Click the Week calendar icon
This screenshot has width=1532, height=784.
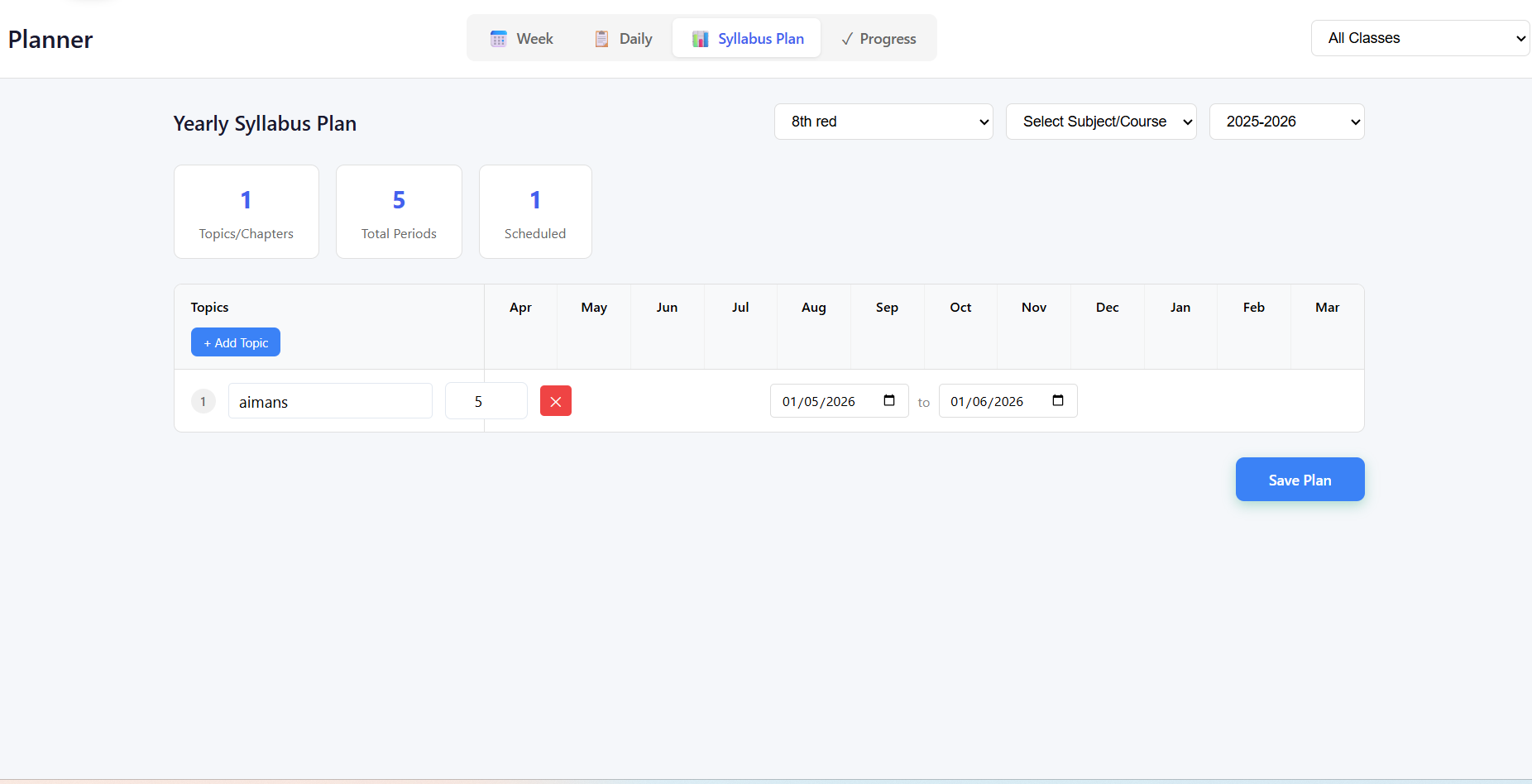(498, 39)
